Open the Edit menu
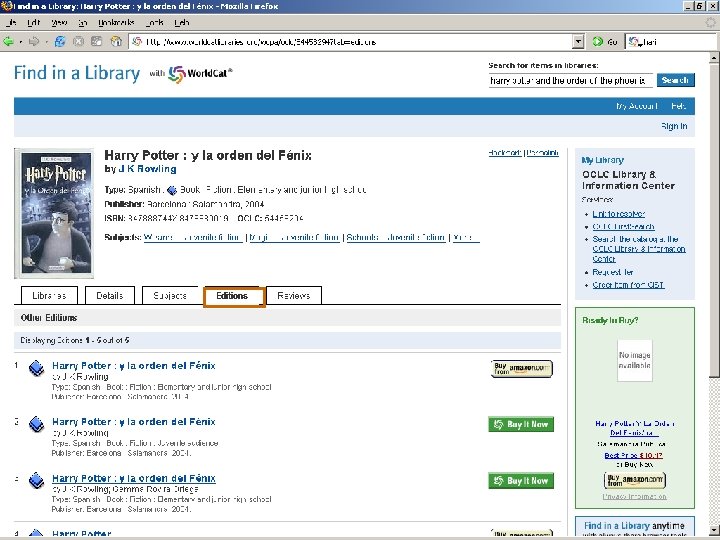 [33, 22]
